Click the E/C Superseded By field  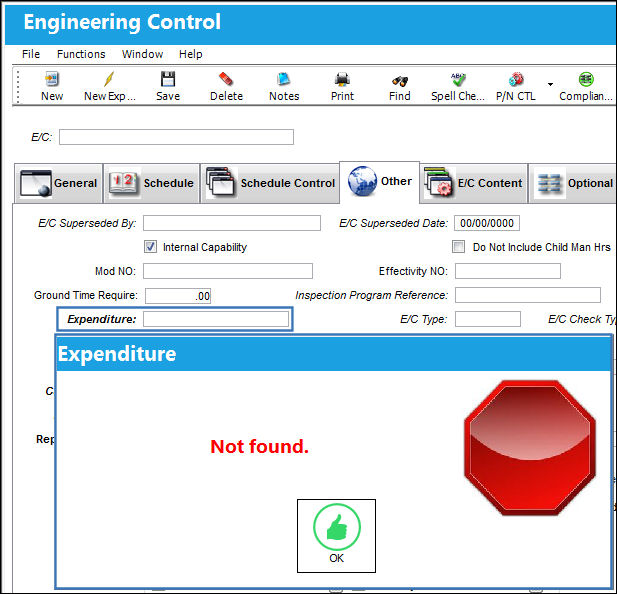[x=232, y=223]
